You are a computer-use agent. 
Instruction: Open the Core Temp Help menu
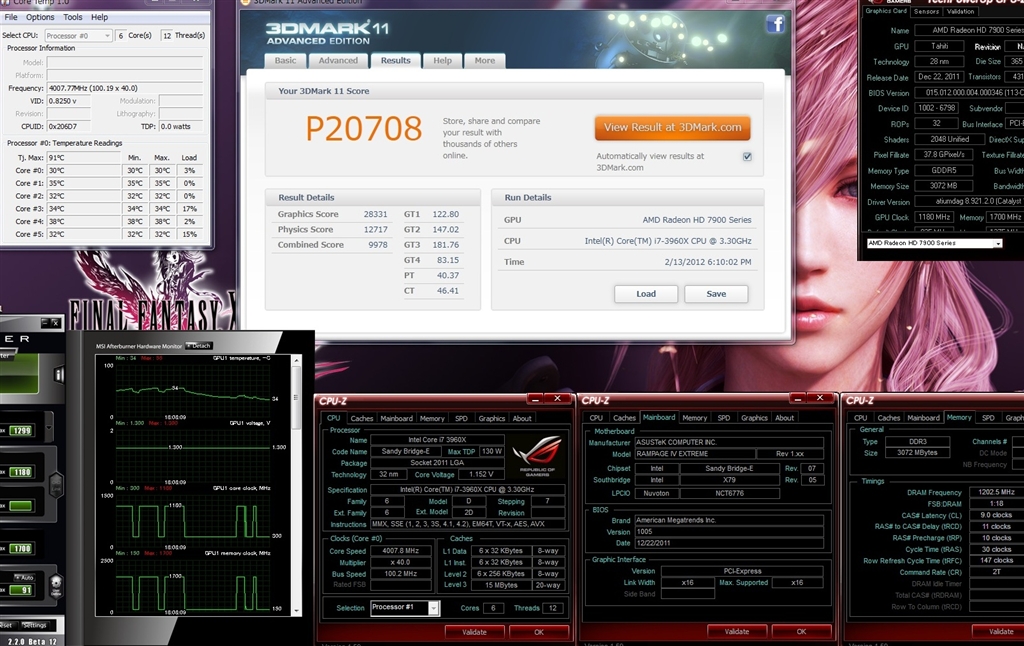tap(99, 17)
